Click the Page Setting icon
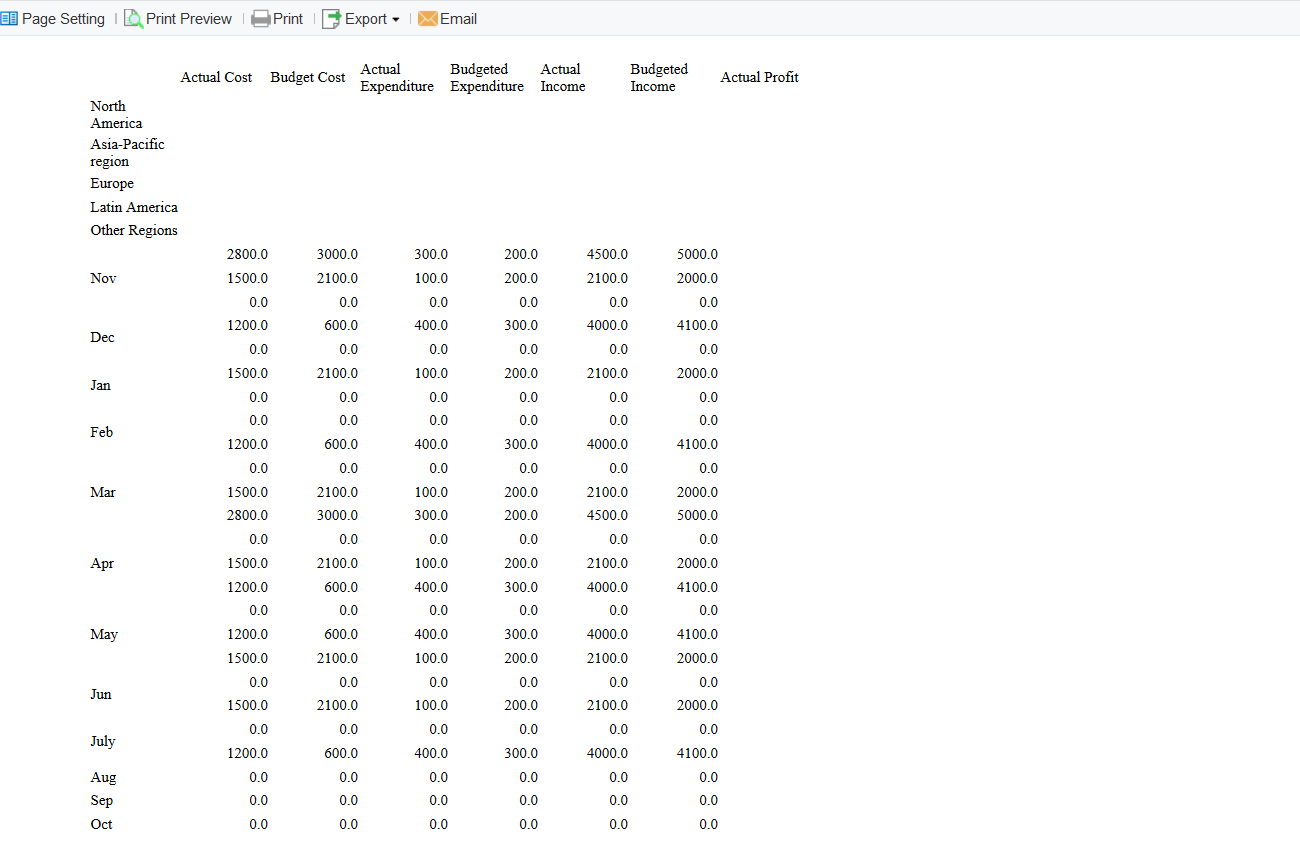This screenshot has height=865, width=1300. (x=9, y=18)
